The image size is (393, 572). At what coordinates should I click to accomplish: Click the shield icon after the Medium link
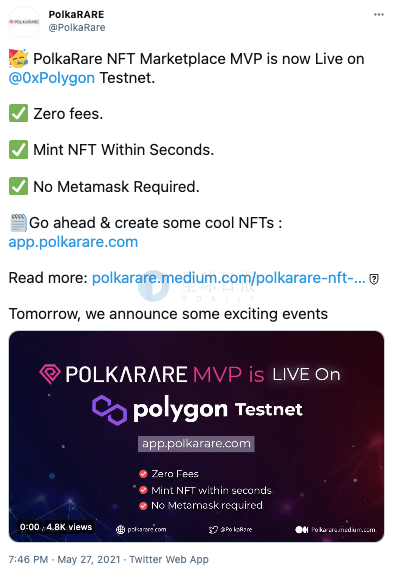[374, 279]
